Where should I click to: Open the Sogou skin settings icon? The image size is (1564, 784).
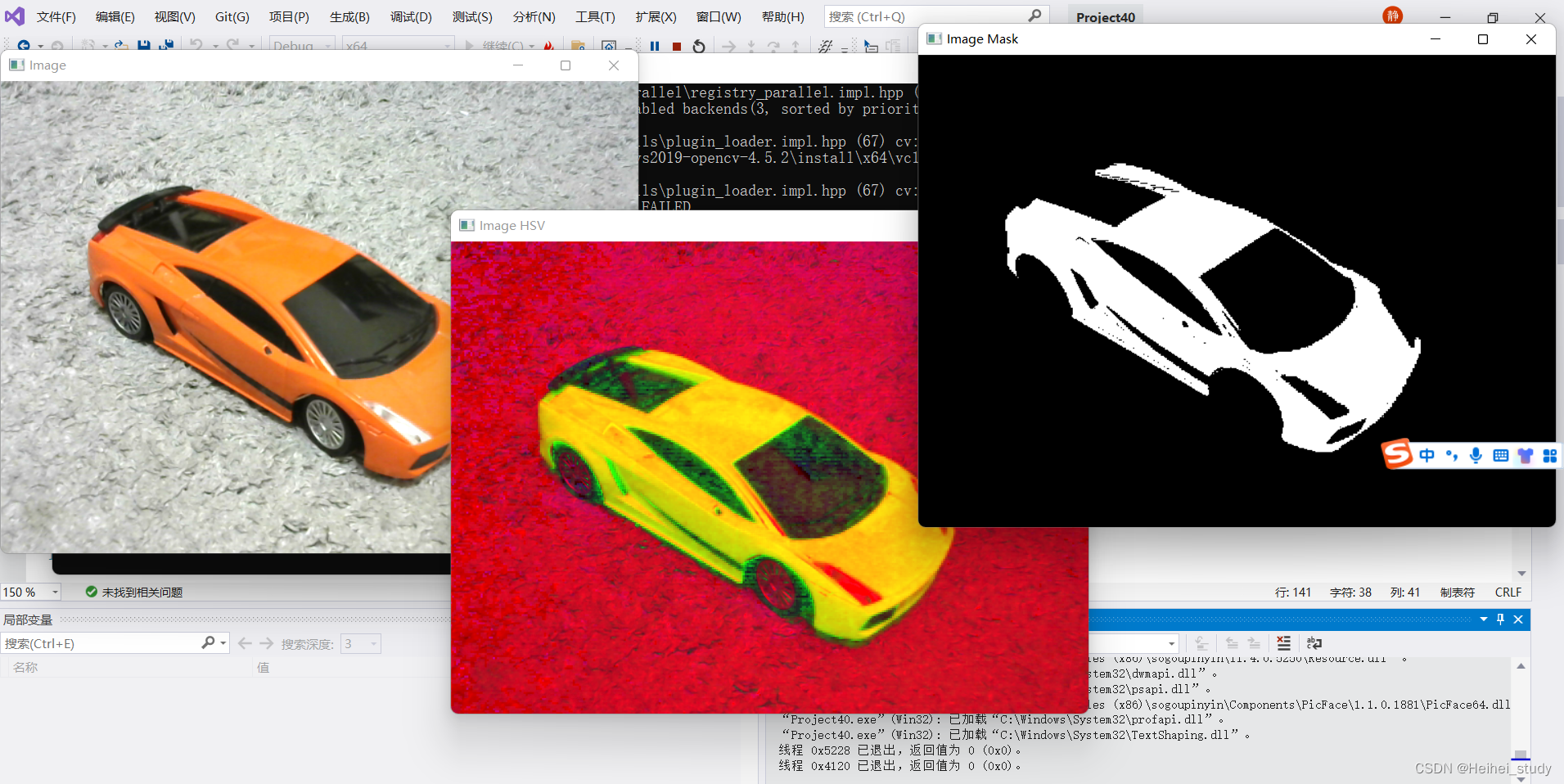(1526, 456)
